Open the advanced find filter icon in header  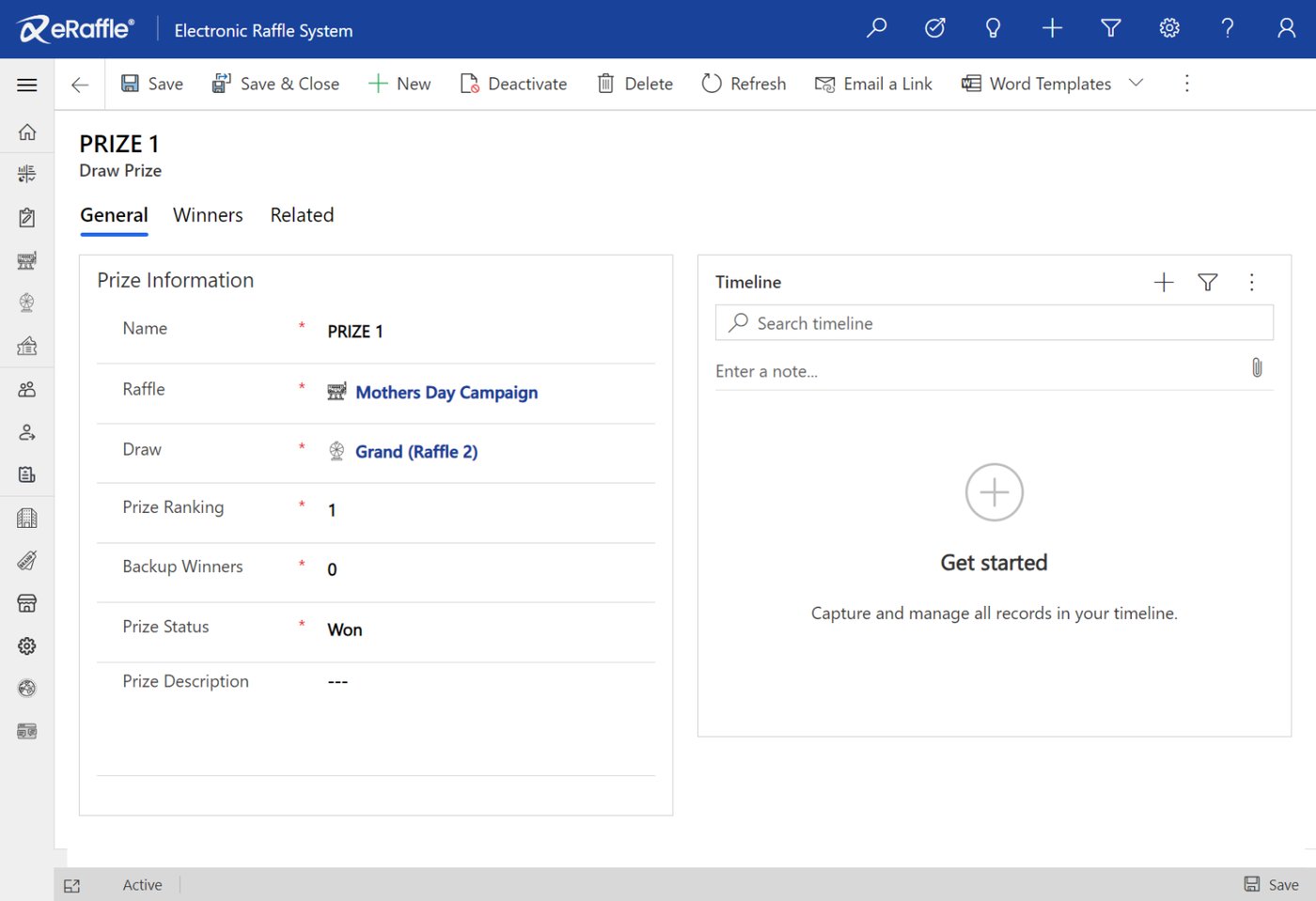pyautogui.click(x=1110, y=28)
